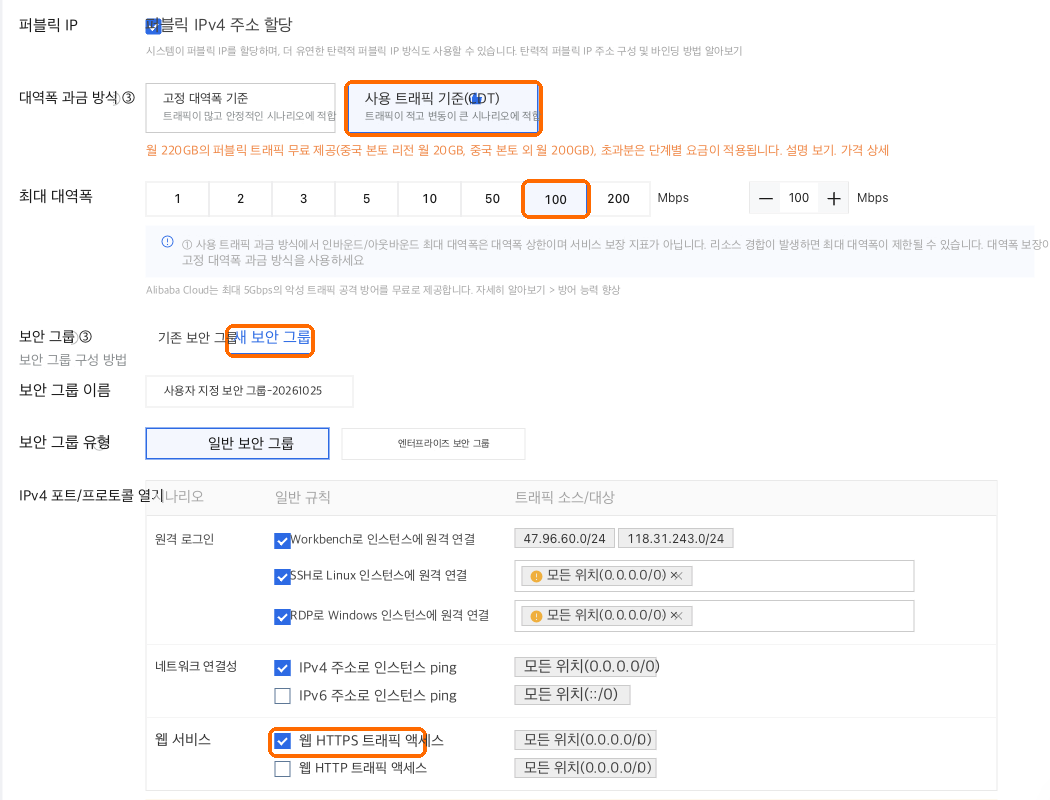Viewport: 1050px width, 800px height.
Task: Toggle the 퍼블릭 IPv4 주소 할당 checkbox
Action: point(153,25)
